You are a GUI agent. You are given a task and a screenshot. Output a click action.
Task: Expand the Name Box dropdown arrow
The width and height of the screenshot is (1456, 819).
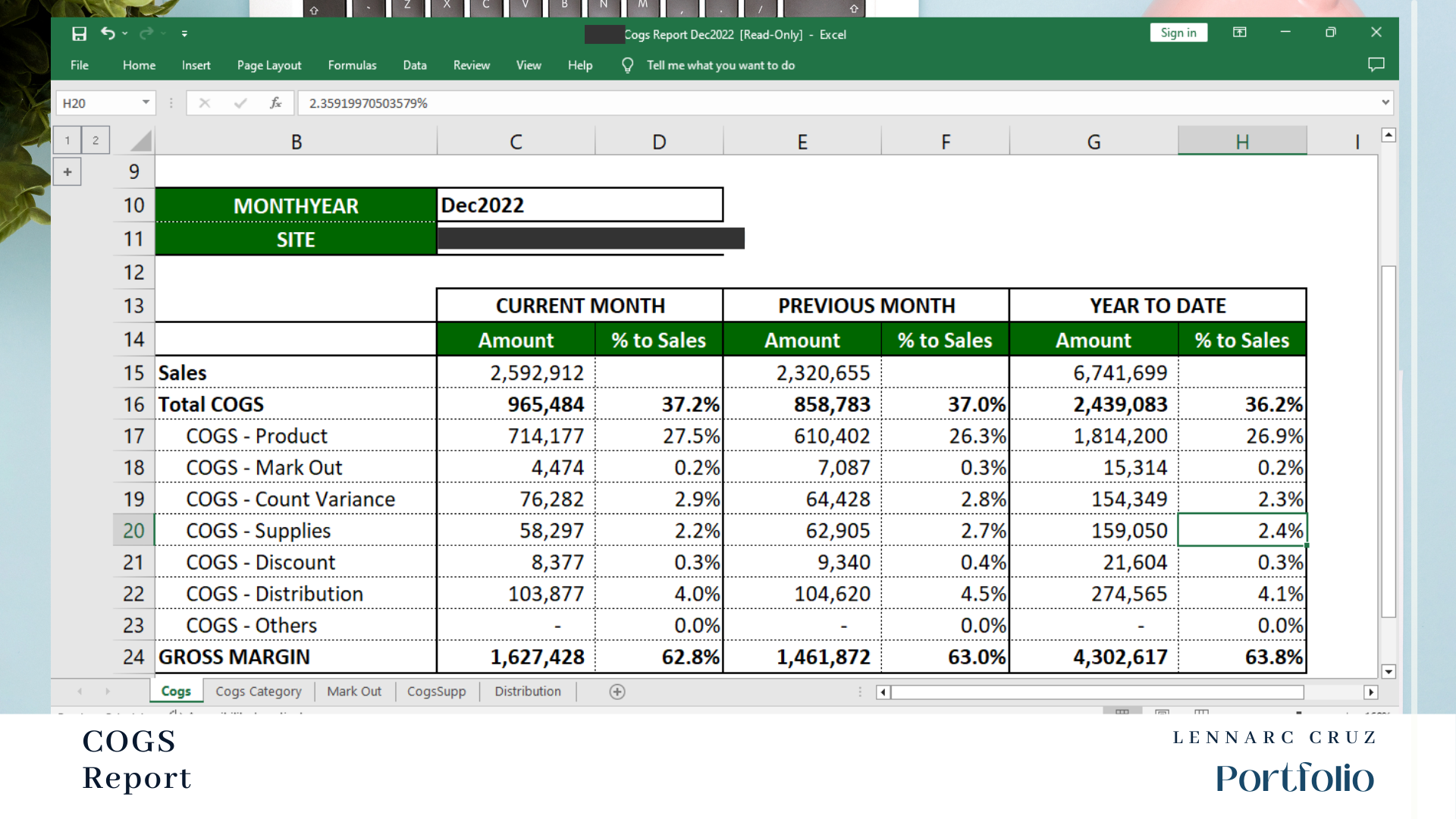[x=146, y=102]
